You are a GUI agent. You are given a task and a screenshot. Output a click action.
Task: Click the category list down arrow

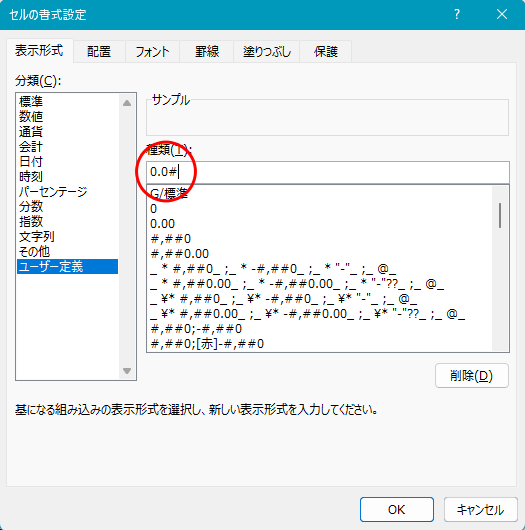click(x=127, y=371)
